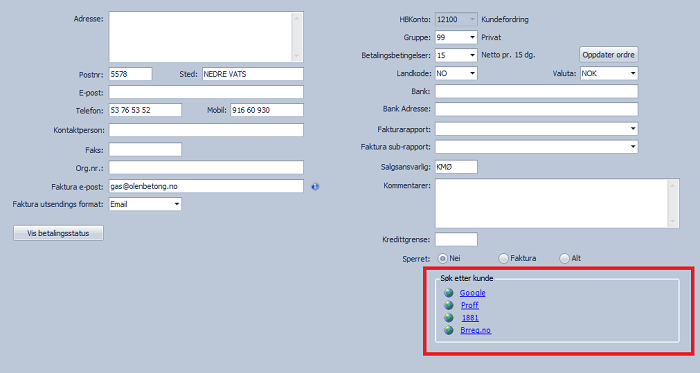
Task: Click the Org.nr. field
Action: (206, 167)
